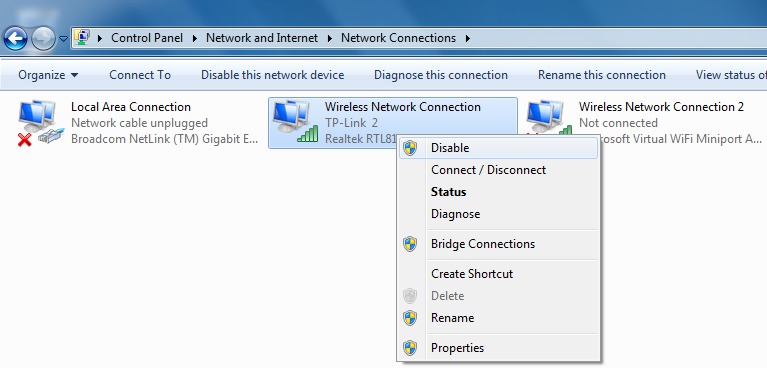Expand the Organize dropdown menu

tap(48, 75)
